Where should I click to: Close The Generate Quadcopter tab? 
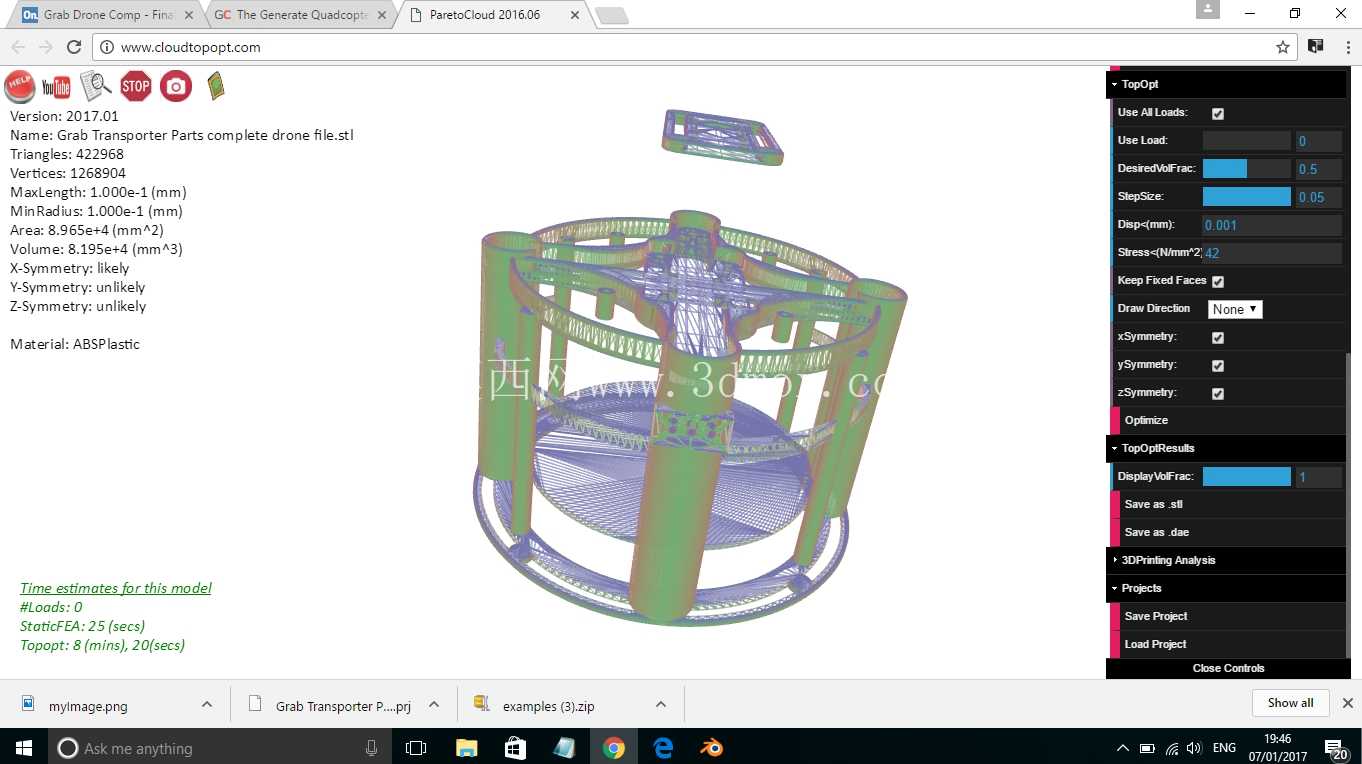coord(382,15)
